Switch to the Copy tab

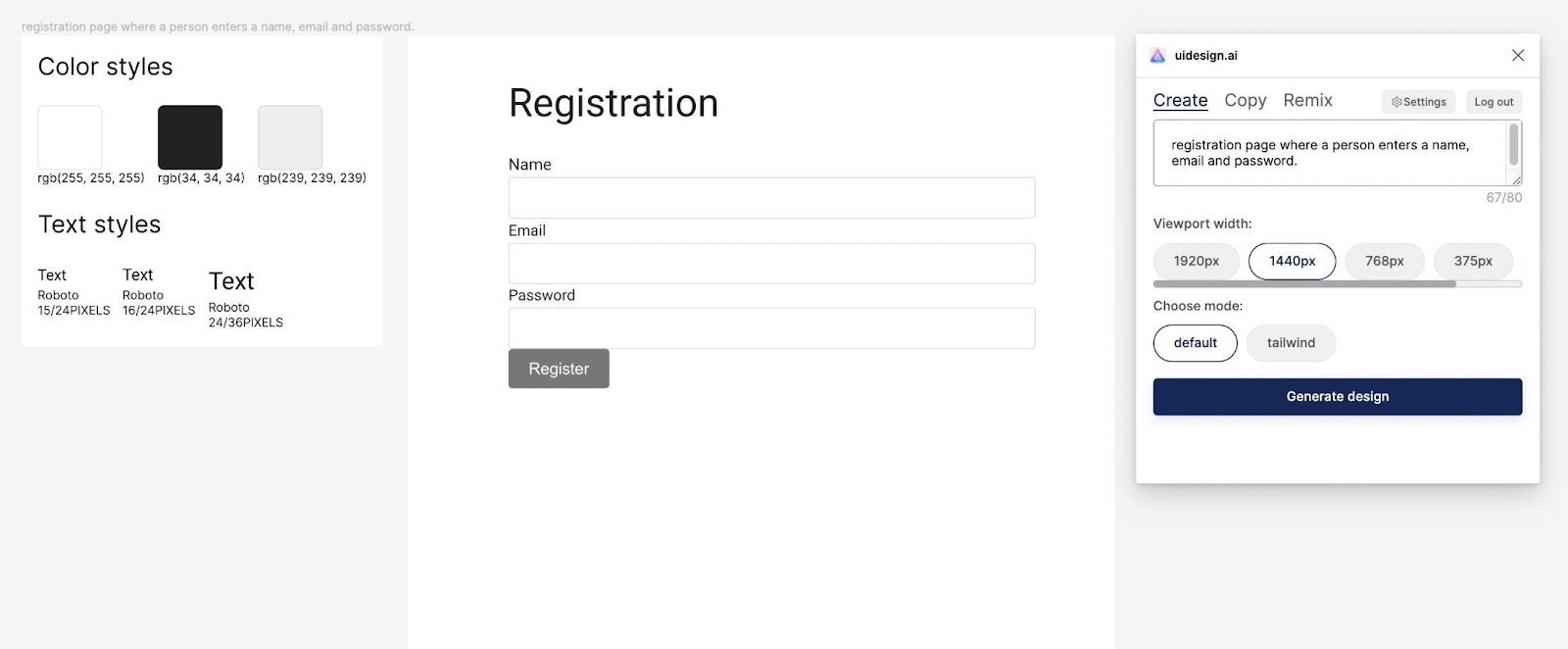click(x=1245, y=100)
